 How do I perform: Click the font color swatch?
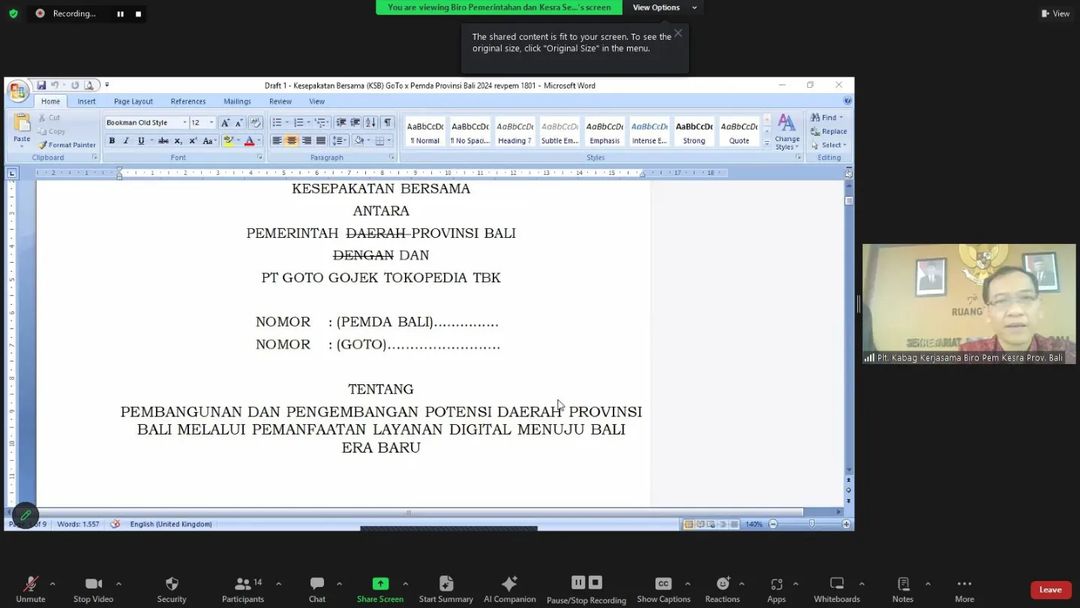point(249,140)
